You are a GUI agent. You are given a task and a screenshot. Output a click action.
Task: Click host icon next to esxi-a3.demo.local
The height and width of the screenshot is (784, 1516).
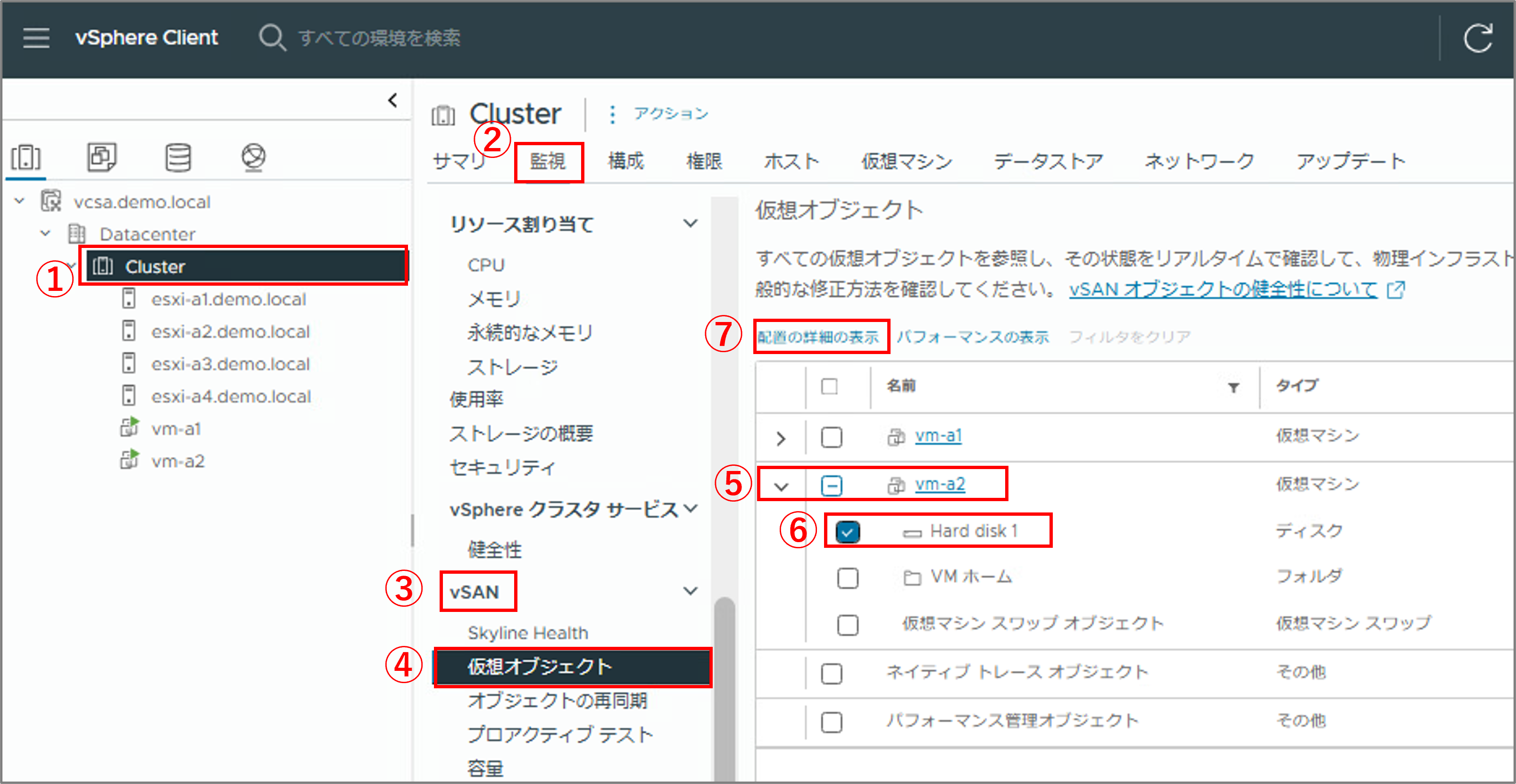[128, 363]
